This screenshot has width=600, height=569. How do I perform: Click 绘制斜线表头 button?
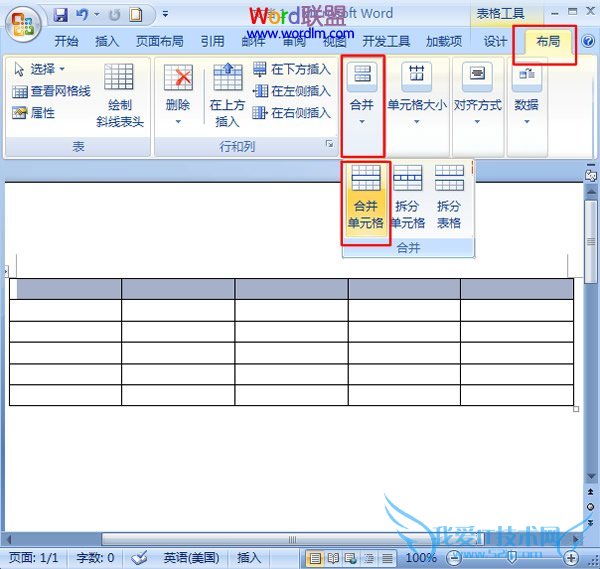click(120, 95)
